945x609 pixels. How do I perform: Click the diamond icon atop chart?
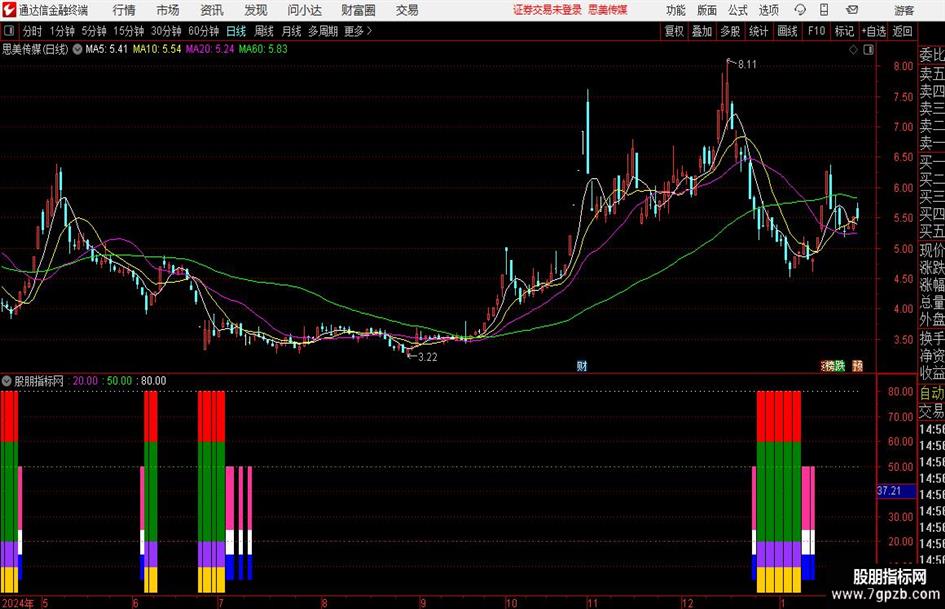pos(853,50)
